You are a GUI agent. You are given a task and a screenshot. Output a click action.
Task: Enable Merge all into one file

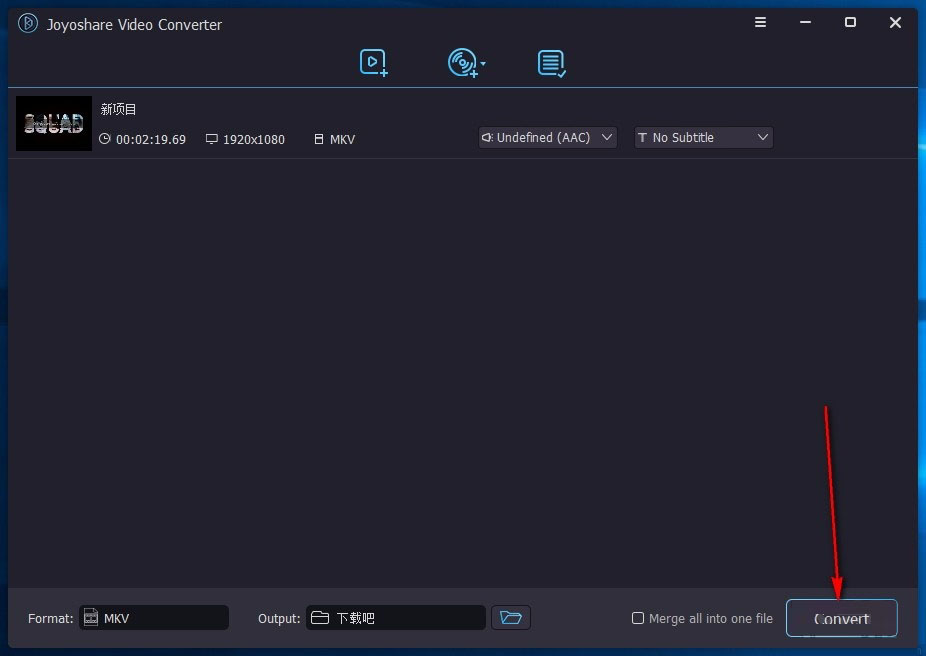tap(637, 618)
